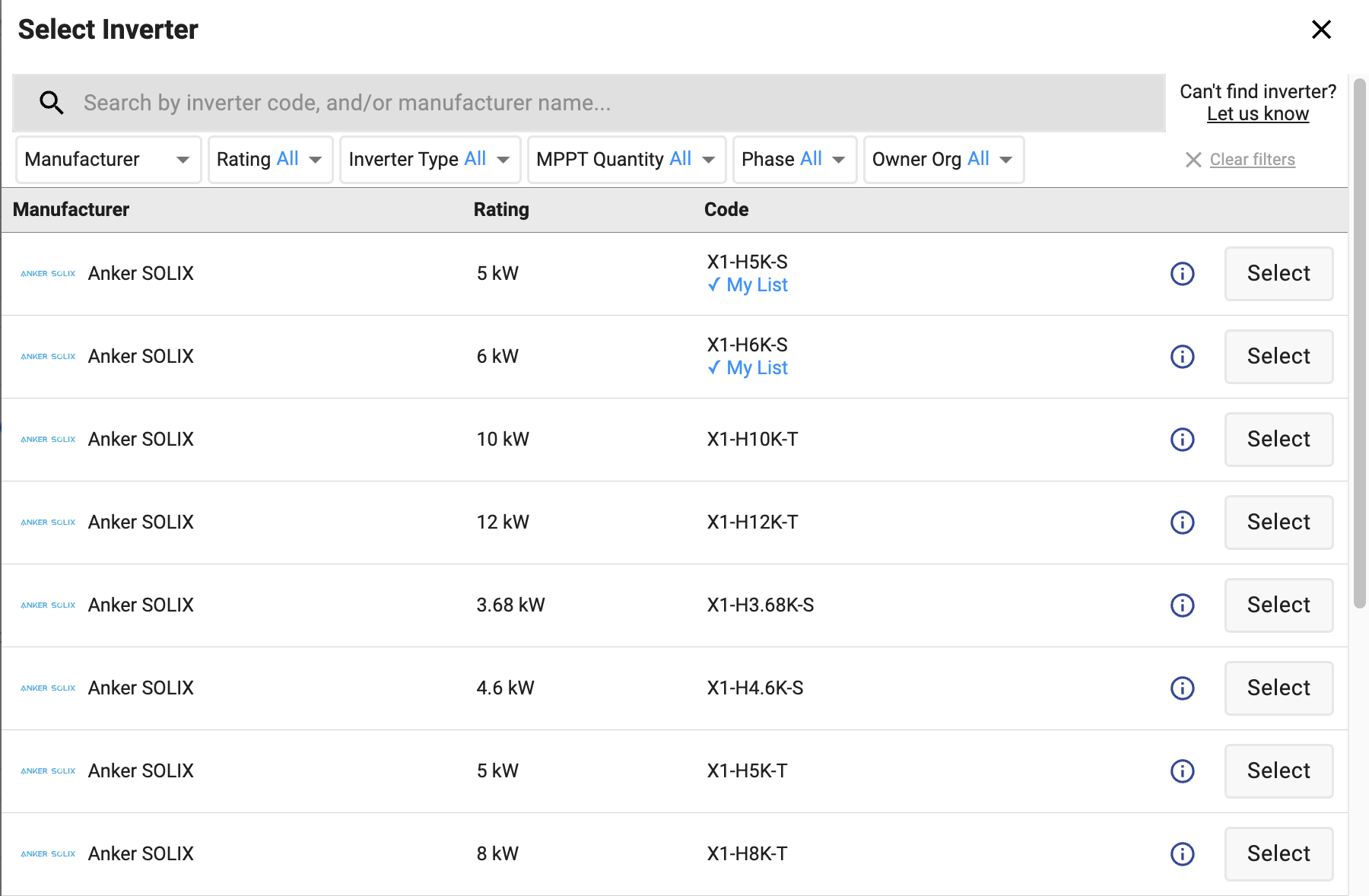Open info for X1-H10K-T inverter
Image resolution: width=1369 pixels, height=896 pixels.
click(x=1182, y=440)
